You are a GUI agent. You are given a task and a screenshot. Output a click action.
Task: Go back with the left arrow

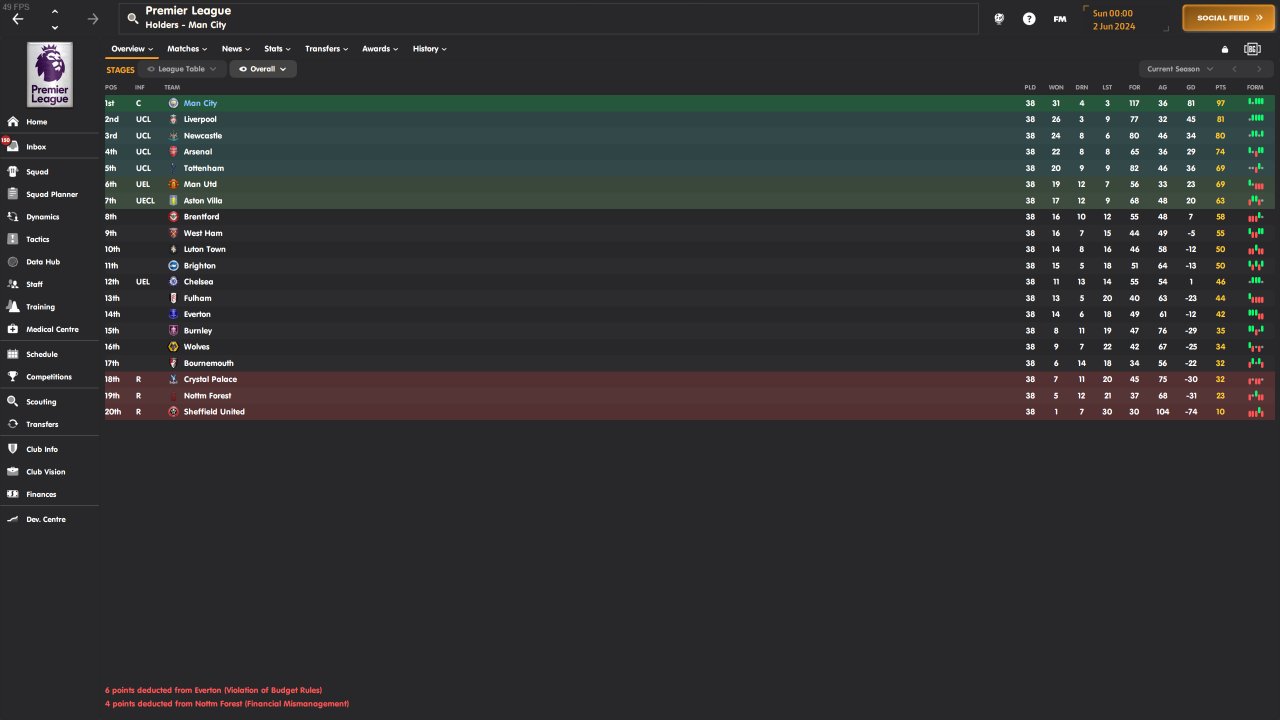17,18
